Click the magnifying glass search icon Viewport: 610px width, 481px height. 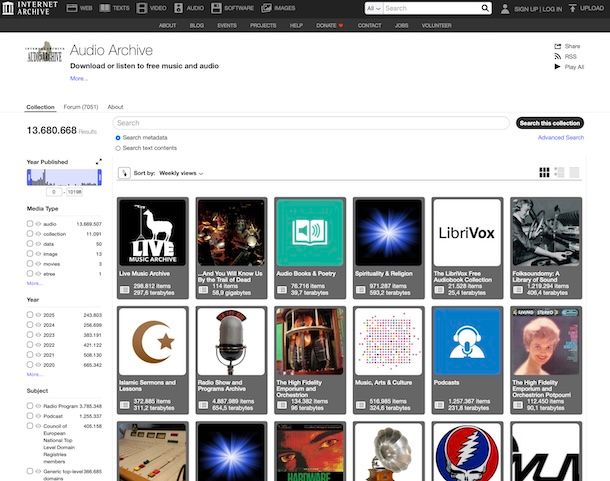coord(485,8)
